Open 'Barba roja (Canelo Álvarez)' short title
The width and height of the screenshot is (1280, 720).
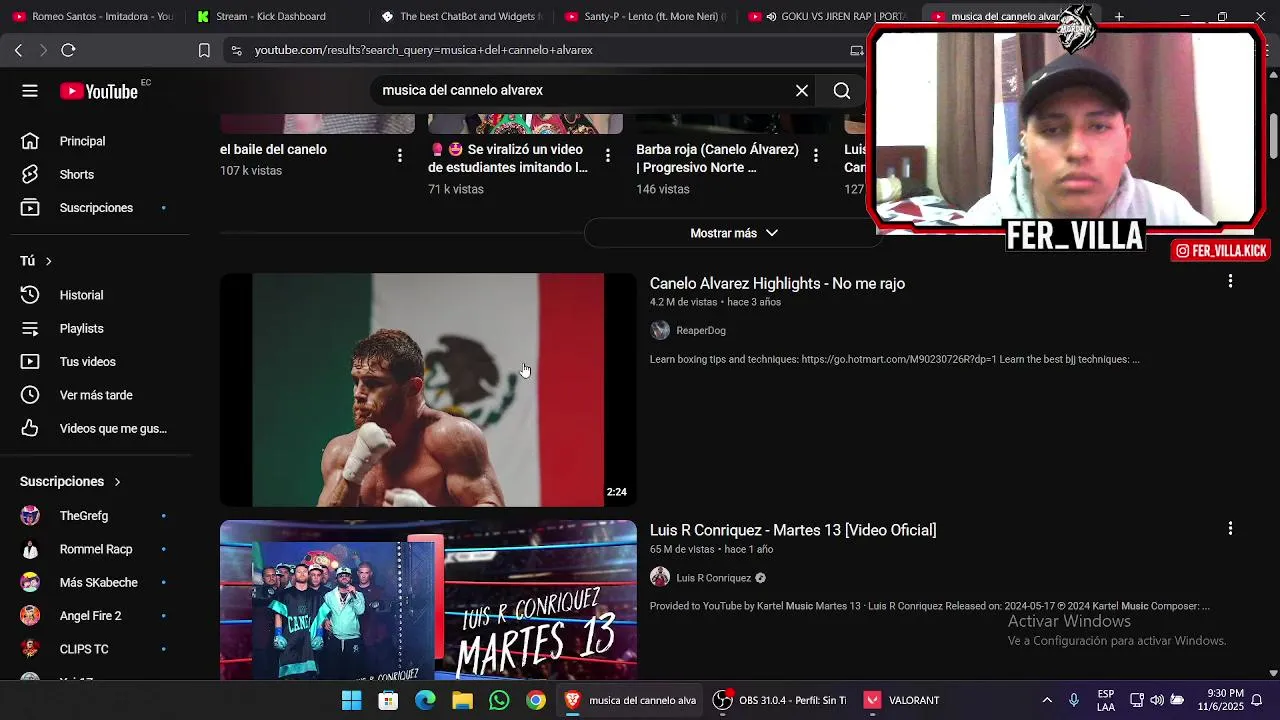click(717, 158)
